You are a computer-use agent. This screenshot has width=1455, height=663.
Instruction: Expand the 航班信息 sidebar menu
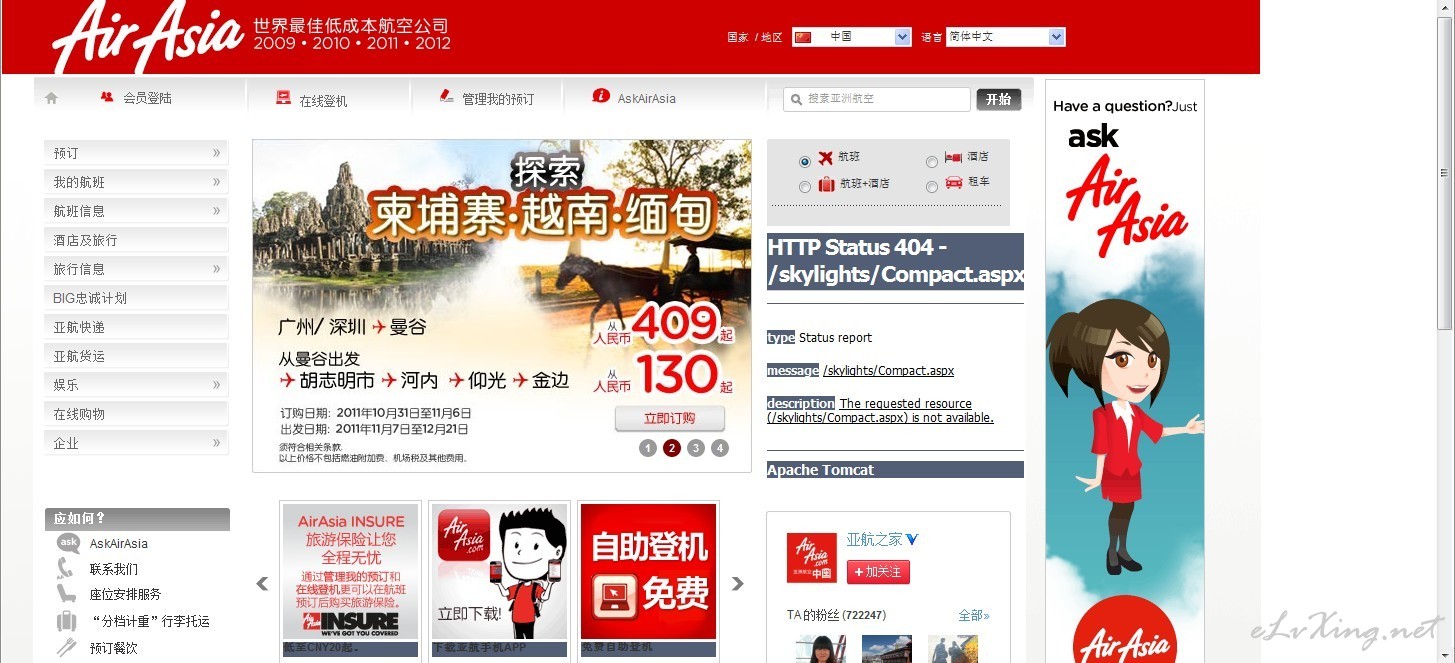tap(136, 211)
